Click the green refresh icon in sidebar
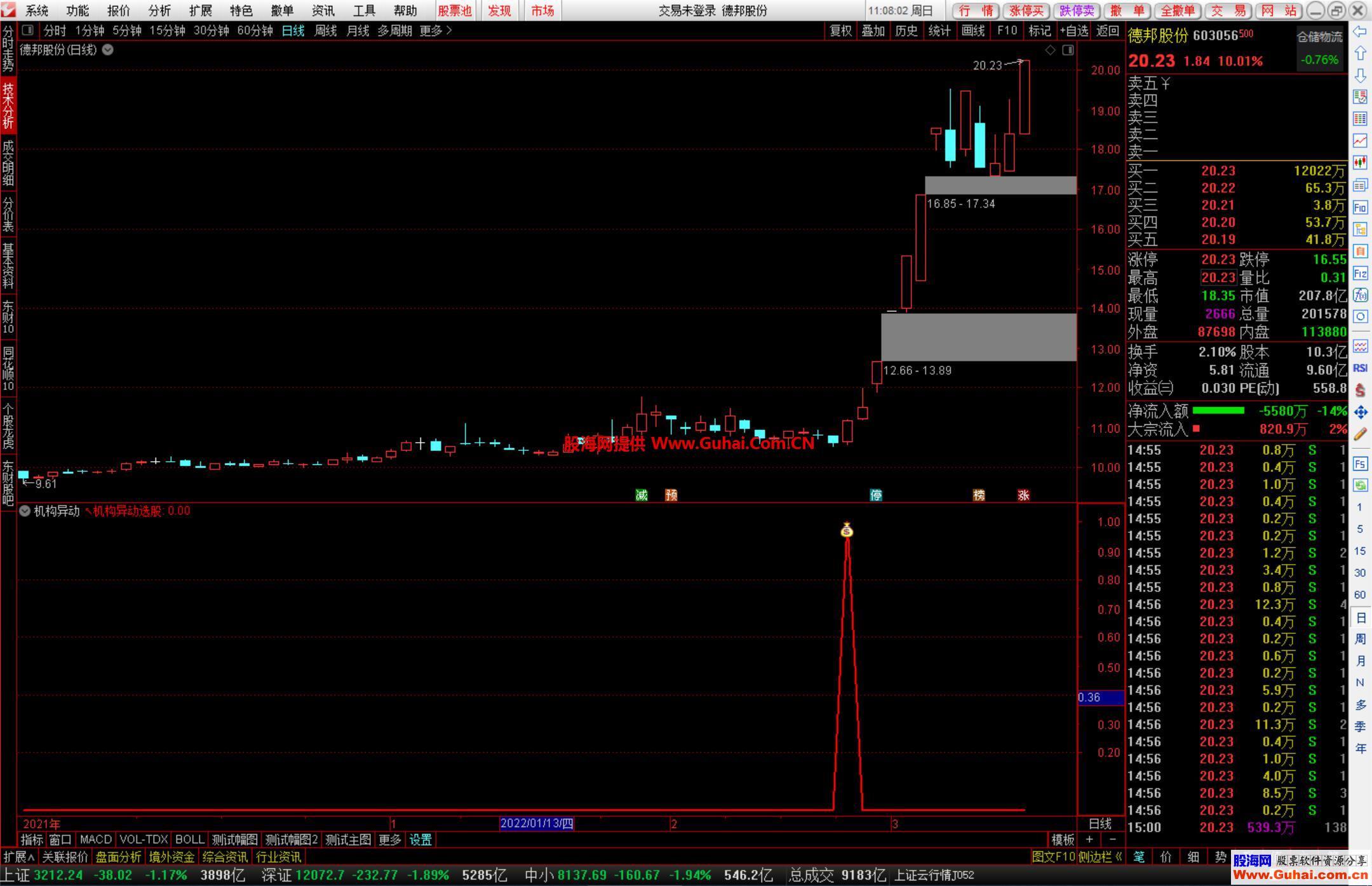1372x886 pixels. tap(1360, 486)
